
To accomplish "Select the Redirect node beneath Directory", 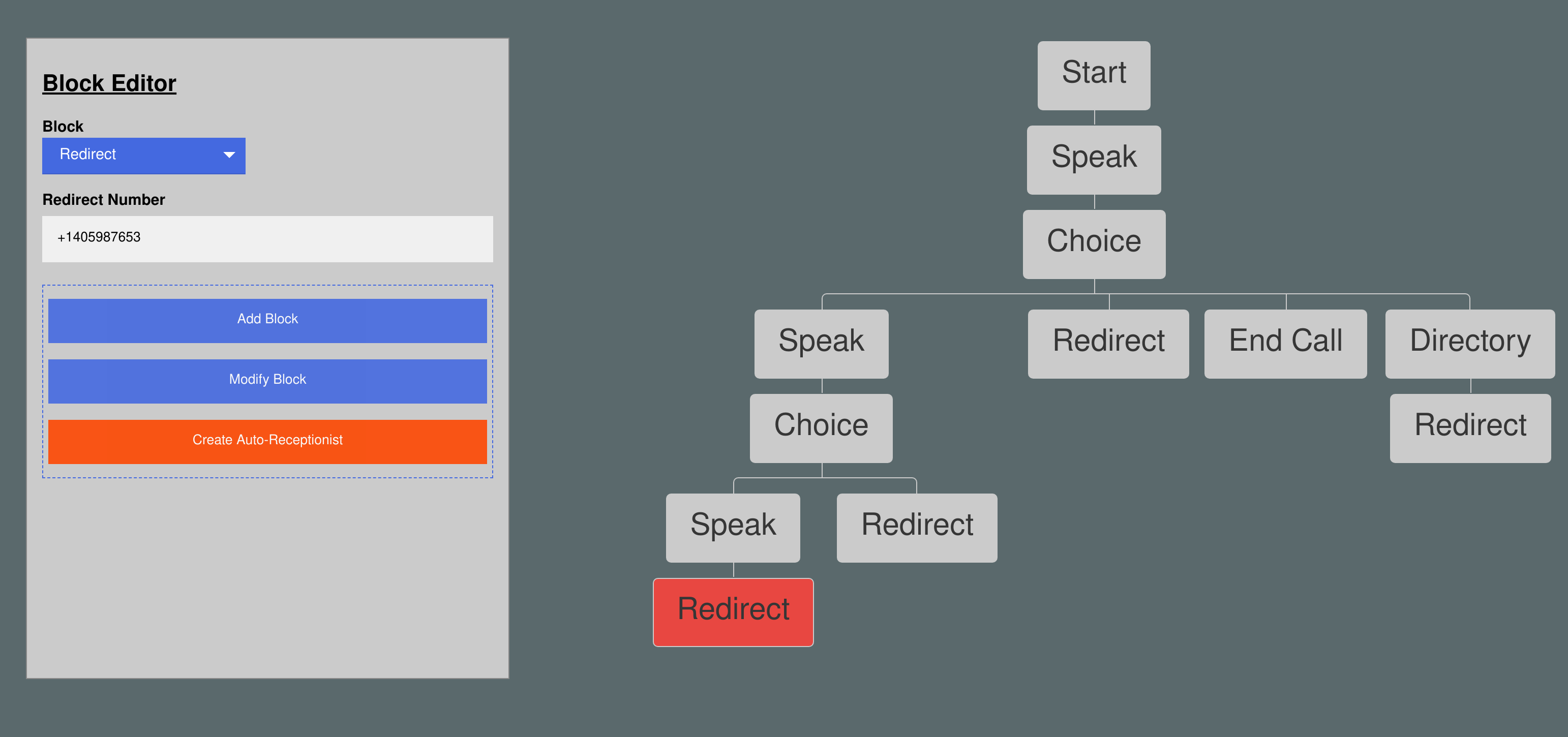I will (x=1469, y=427).
